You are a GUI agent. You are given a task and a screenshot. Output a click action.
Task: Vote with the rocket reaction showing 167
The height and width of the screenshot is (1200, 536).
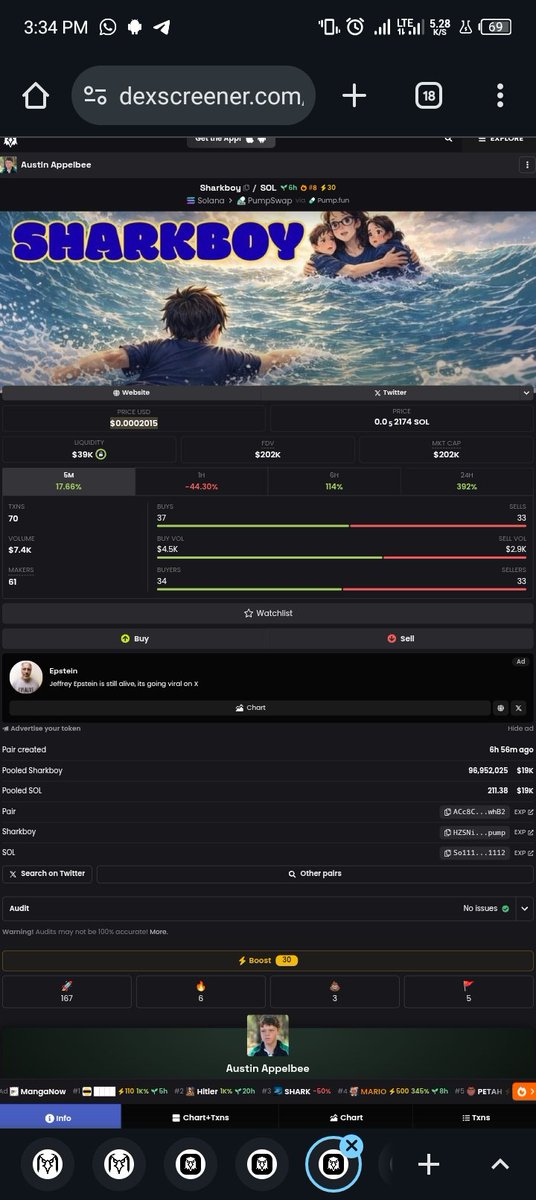[67, 992]
